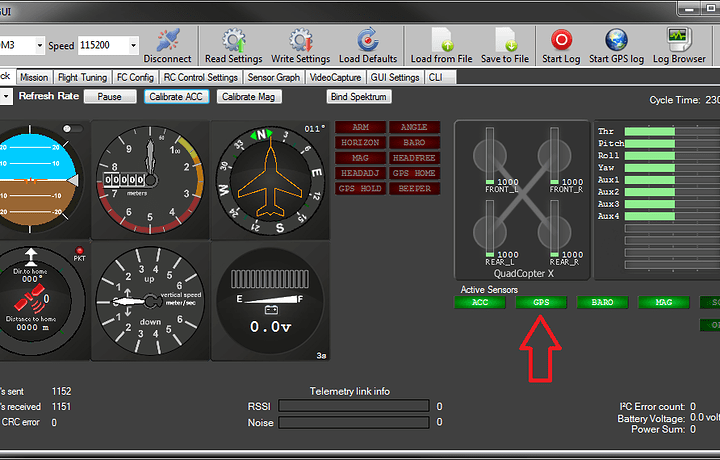Toggle the switch above the horizon gauge

point(73,129)
